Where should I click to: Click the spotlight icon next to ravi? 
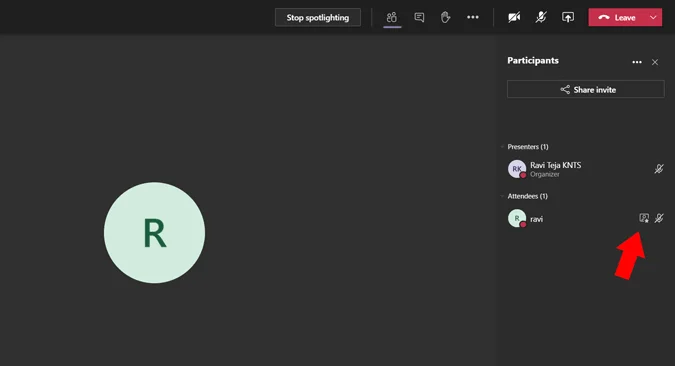(x=644, y=218)
